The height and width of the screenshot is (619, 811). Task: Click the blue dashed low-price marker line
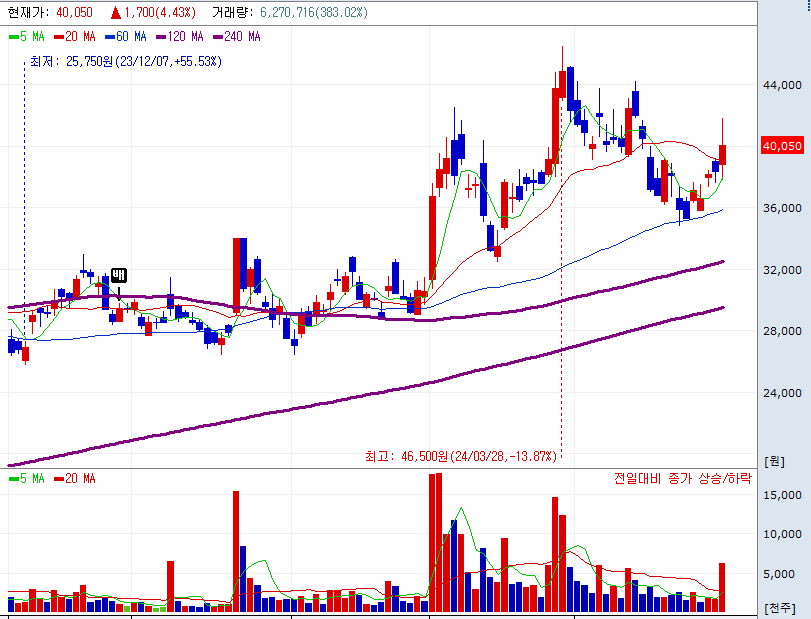coord(24,199)
